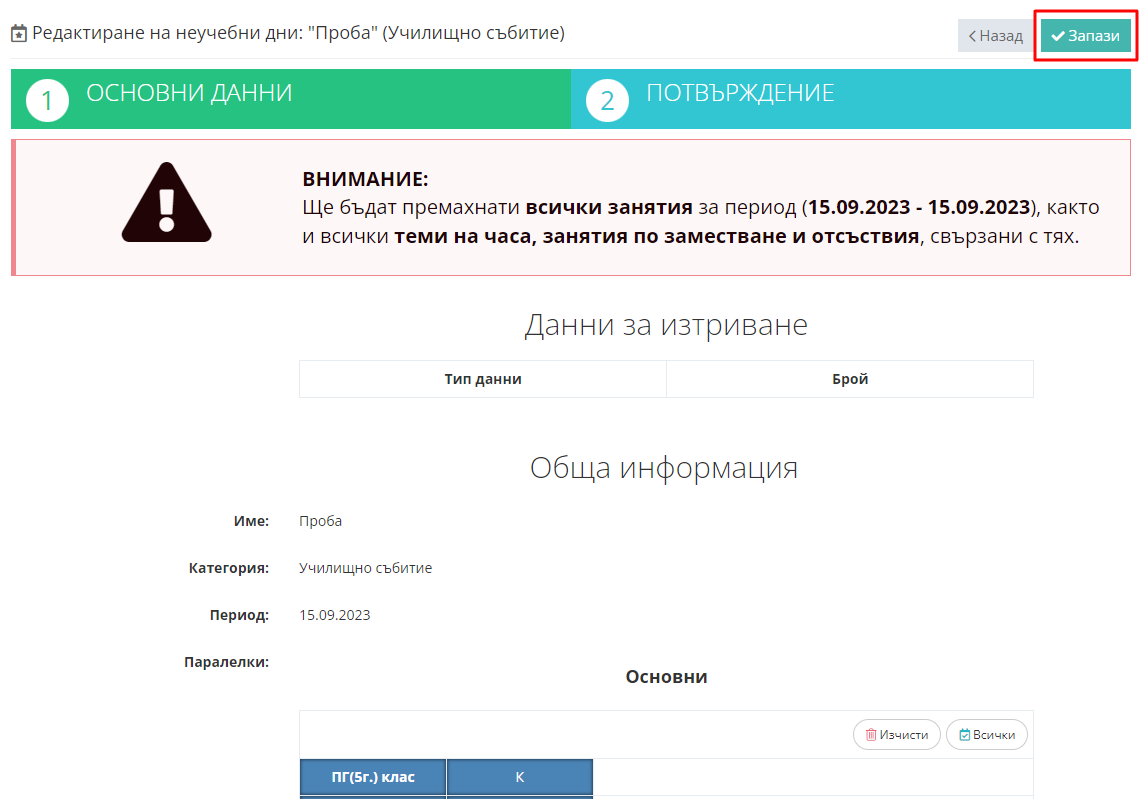
Task: Click the Брой column header
Action: (x=849, y=380)
